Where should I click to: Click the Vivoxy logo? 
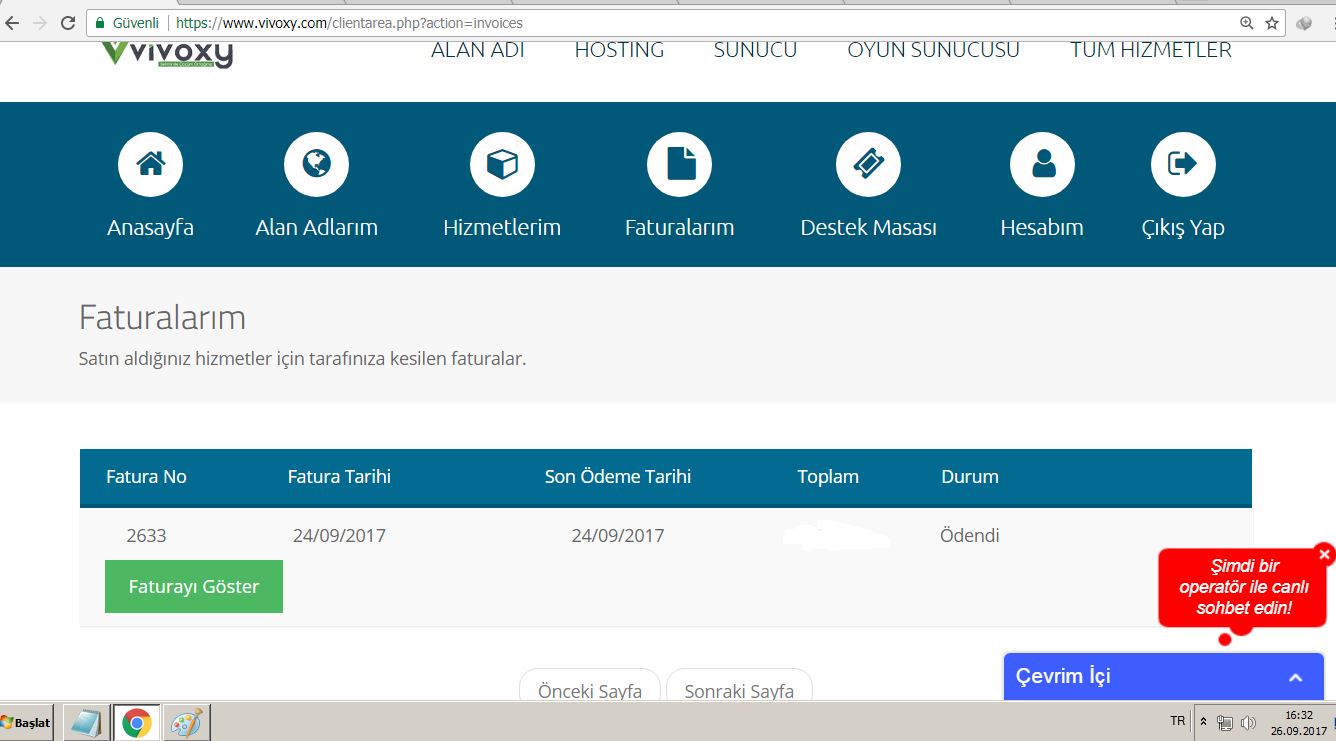pos(167,53)
